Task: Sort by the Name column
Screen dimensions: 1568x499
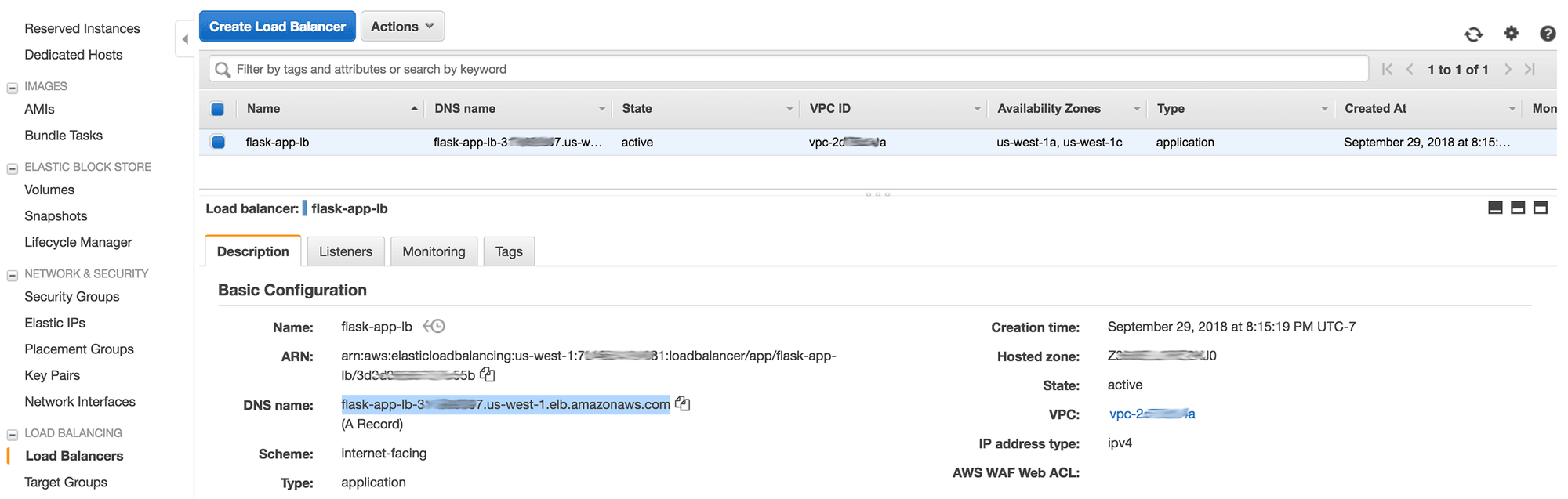Action: click(x=263, y=109)
